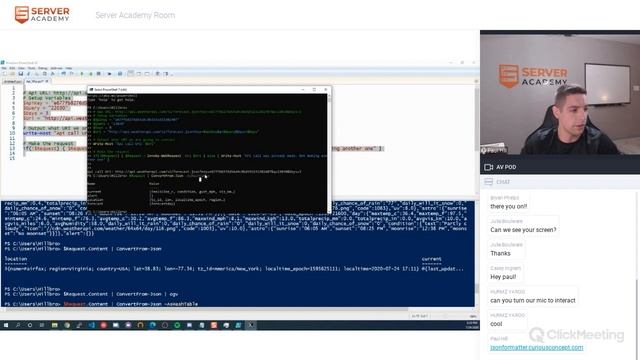Open the Debug menu in PowerShell ISE
This screenshot has height=360, width=640.
(x=42, y=68)
